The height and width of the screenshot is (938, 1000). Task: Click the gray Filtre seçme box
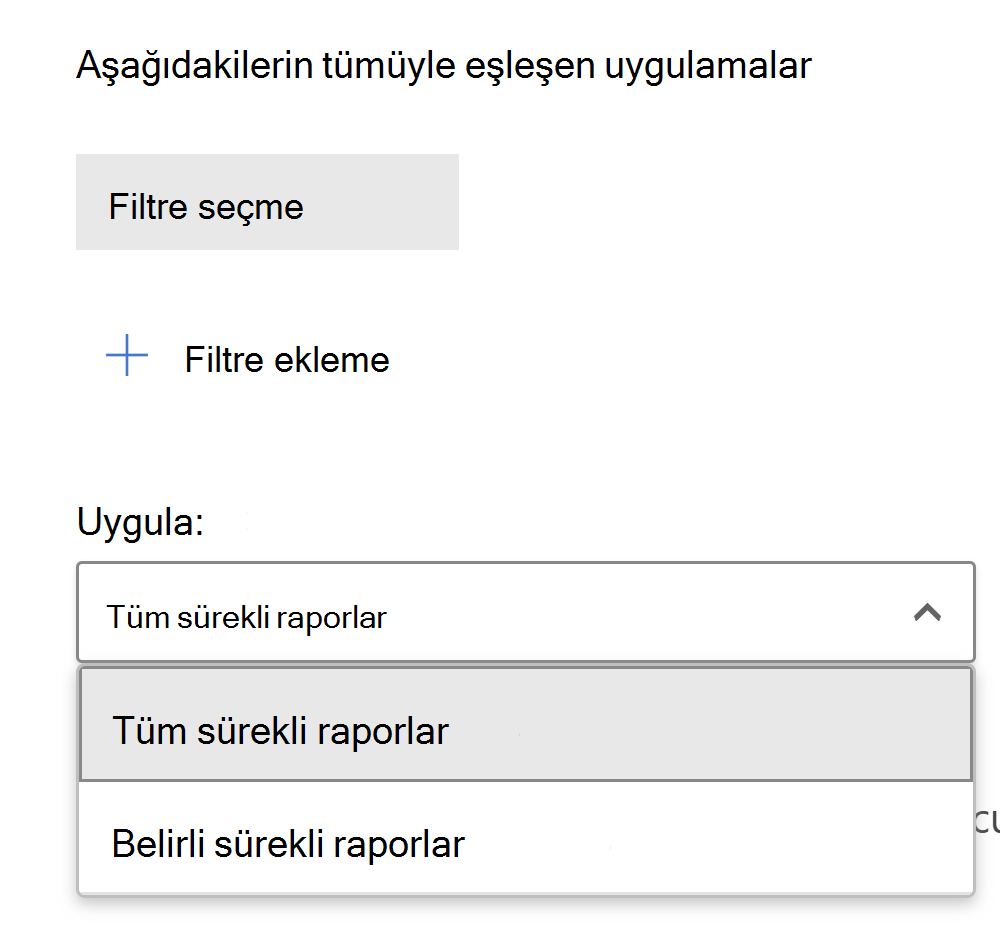[x=267, y=202]
